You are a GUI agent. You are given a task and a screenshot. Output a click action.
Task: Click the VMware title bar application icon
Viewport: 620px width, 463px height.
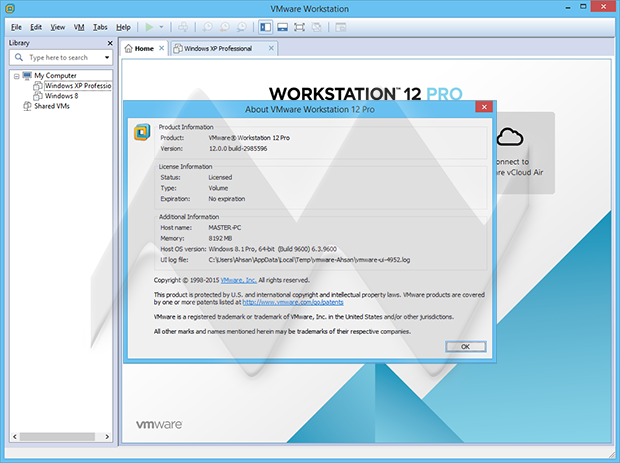[10, 8]
